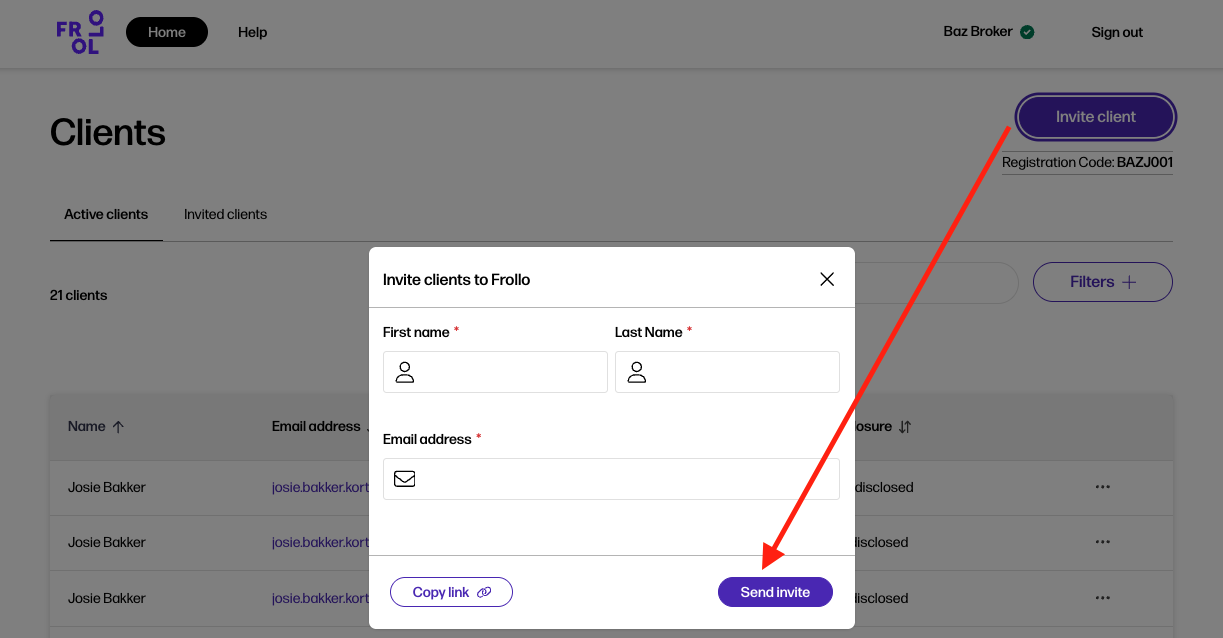Open the Help page
The width and height of the screenshot is (1223, 638).
coord(252,32)
